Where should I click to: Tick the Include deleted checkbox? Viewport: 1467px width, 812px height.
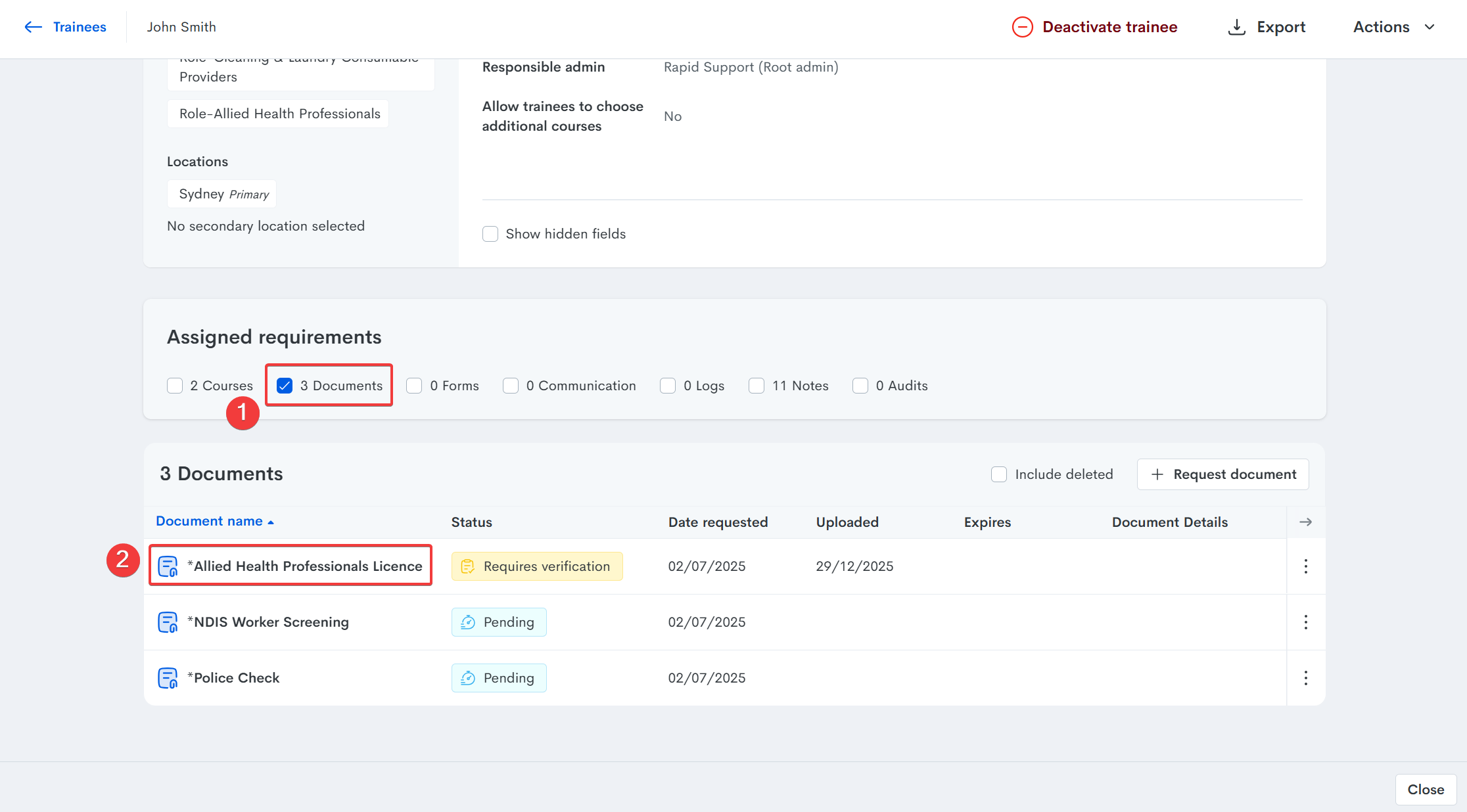pos(999,474)
